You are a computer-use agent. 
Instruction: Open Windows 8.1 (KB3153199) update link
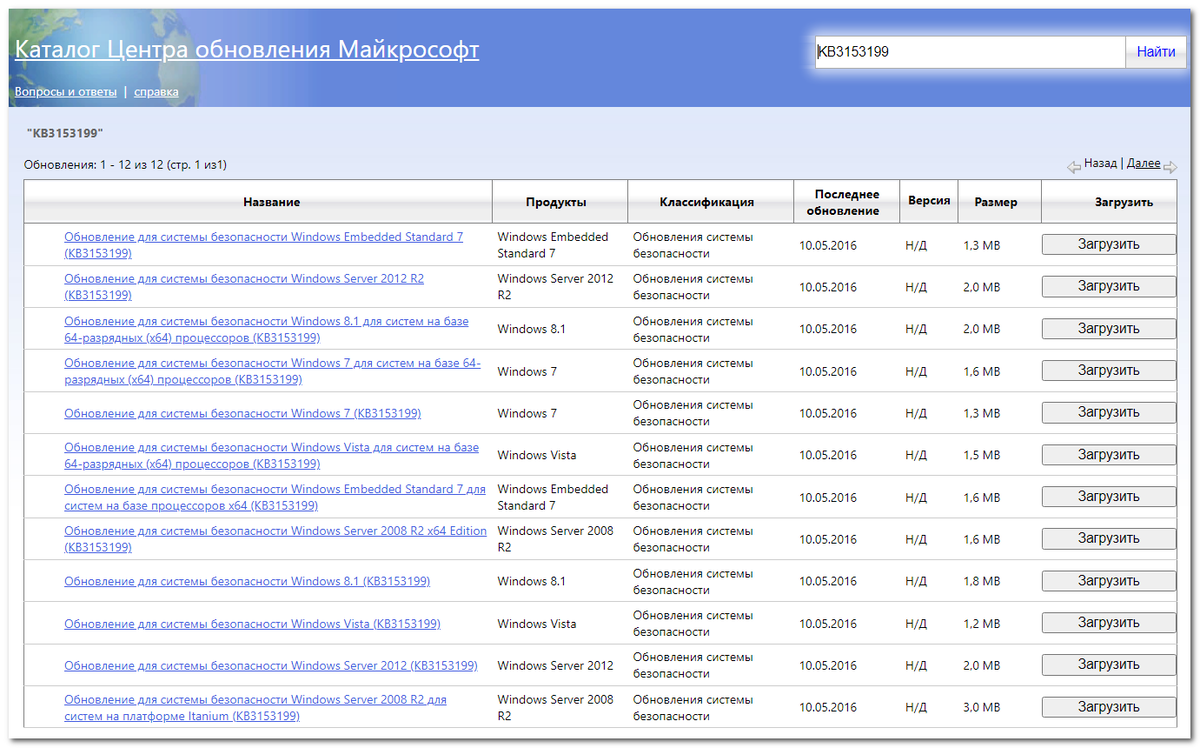pos(247,581)
